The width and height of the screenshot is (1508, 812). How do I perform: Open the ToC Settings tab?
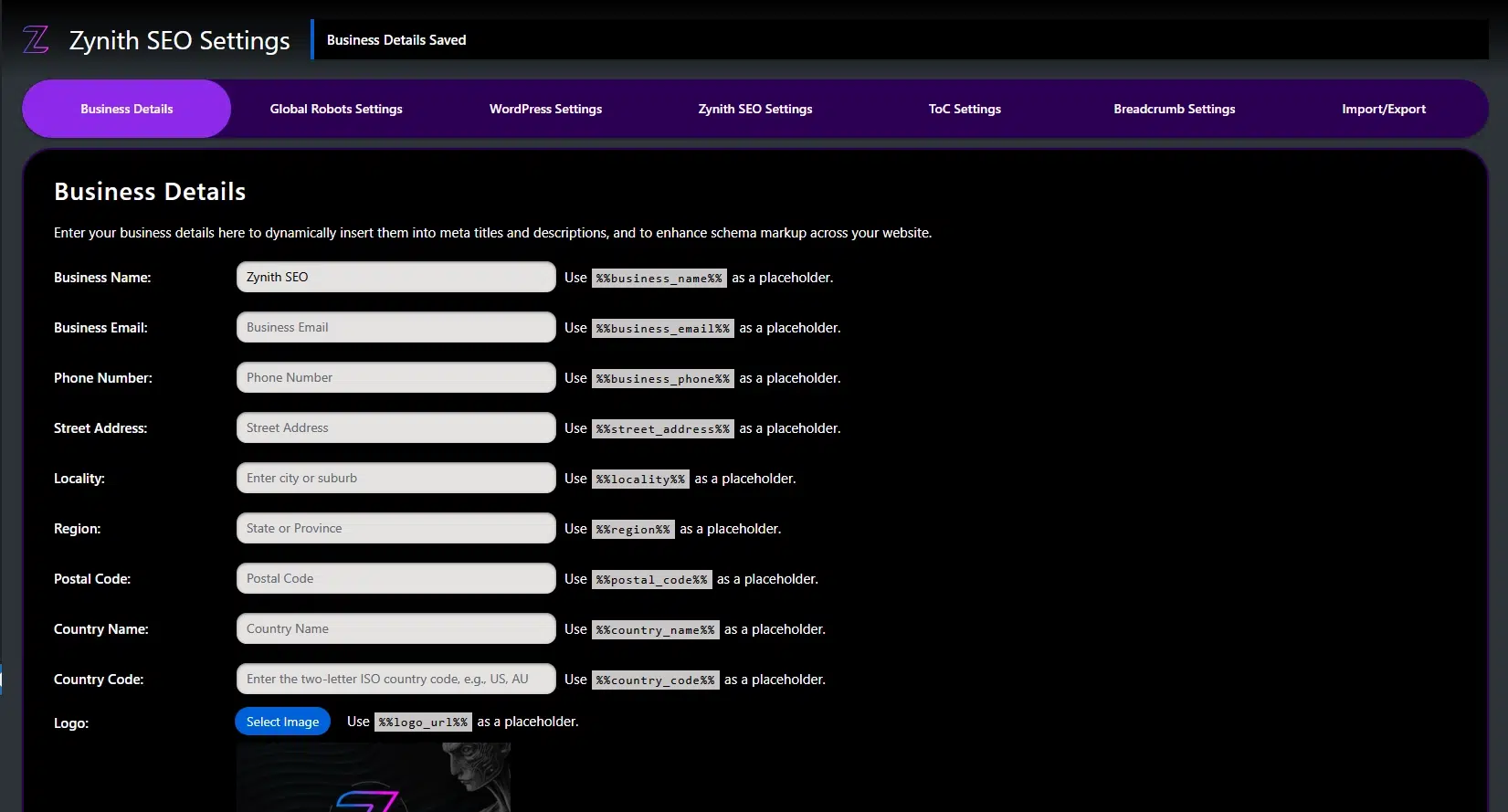click(x=965, y=109)
